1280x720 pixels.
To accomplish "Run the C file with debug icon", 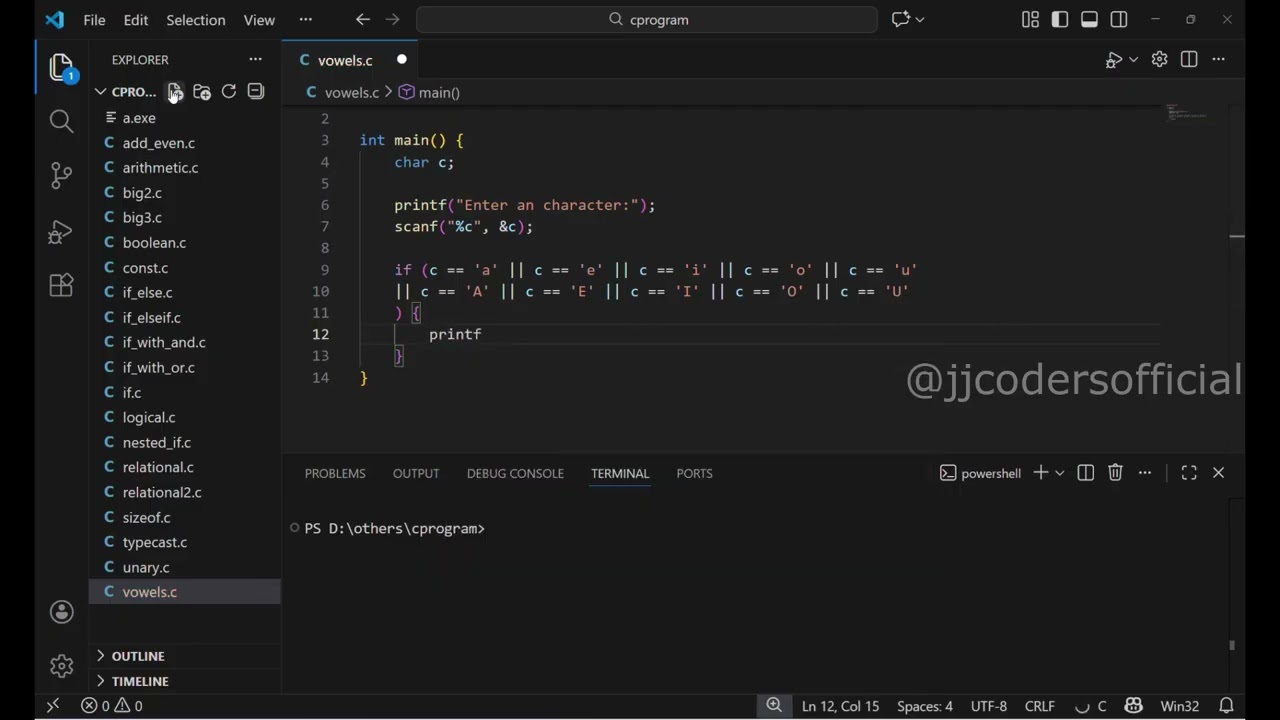I will (x=1114, y=60).
